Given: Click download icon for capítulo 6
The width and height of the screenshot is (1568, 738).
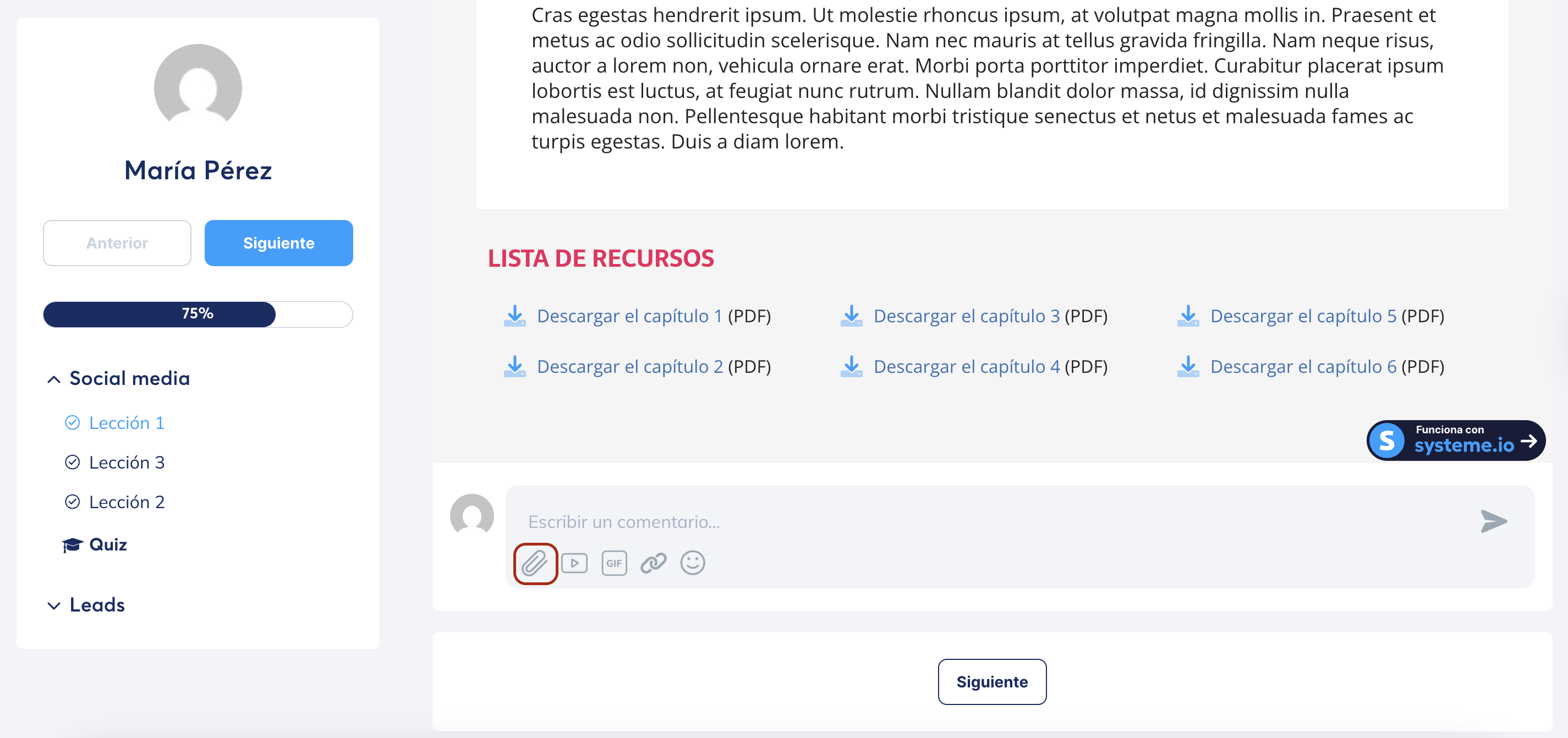Looking at the screenshot, I should pos(1188,367).
